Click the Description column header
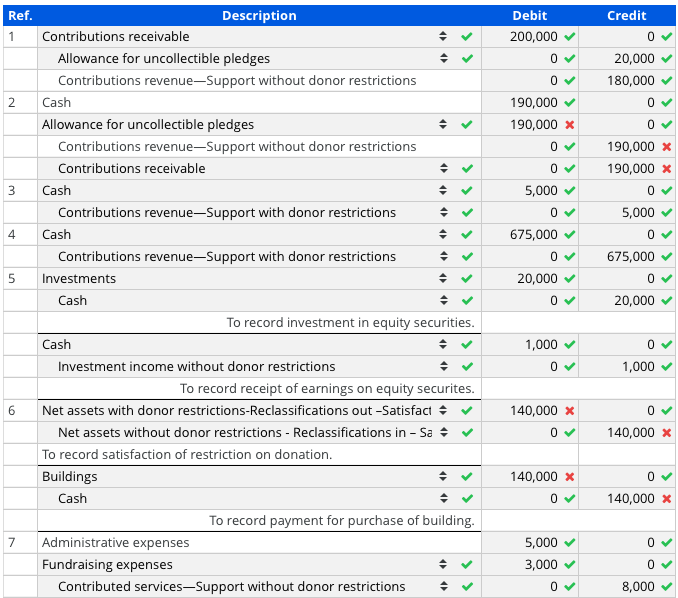Image resolution: width=678 pixels, height=598 pixels. point(259,16)
